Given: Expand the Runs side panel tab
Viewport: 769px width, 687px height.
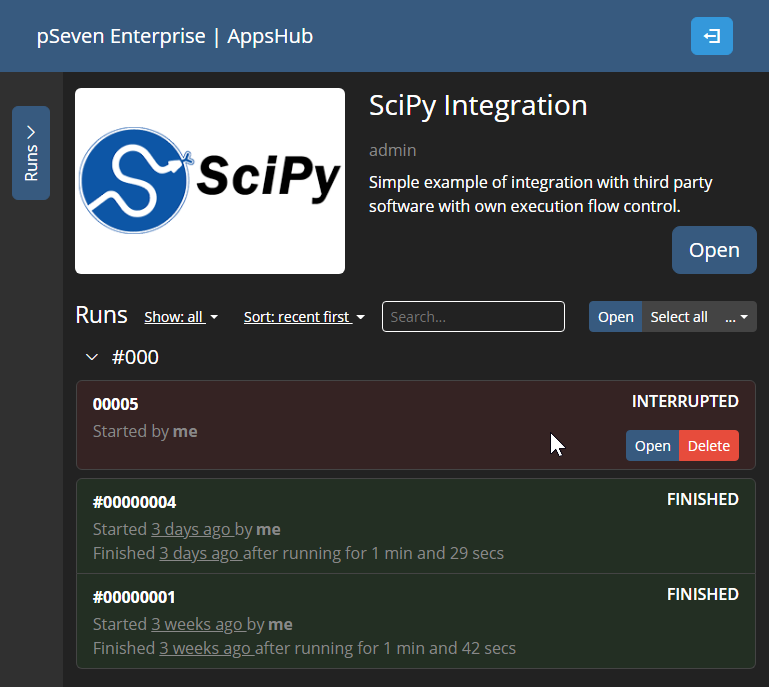Looking at the screenshot, I should [x=31, y=153].
